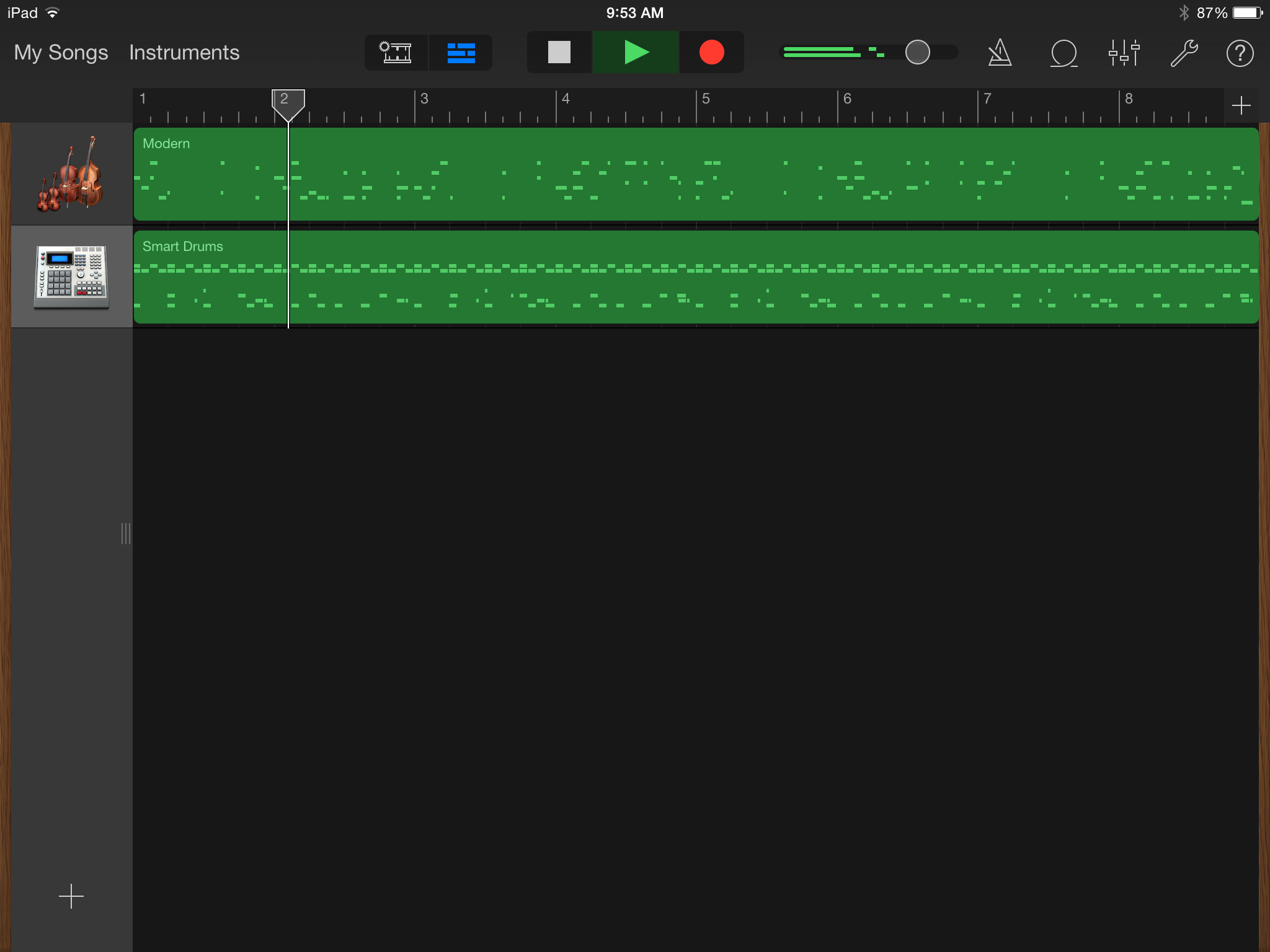Image resolution: width=1270 pixels, height=952 pixels.
Task: Select the strings instrument track icon
Action: coord(71,174)
